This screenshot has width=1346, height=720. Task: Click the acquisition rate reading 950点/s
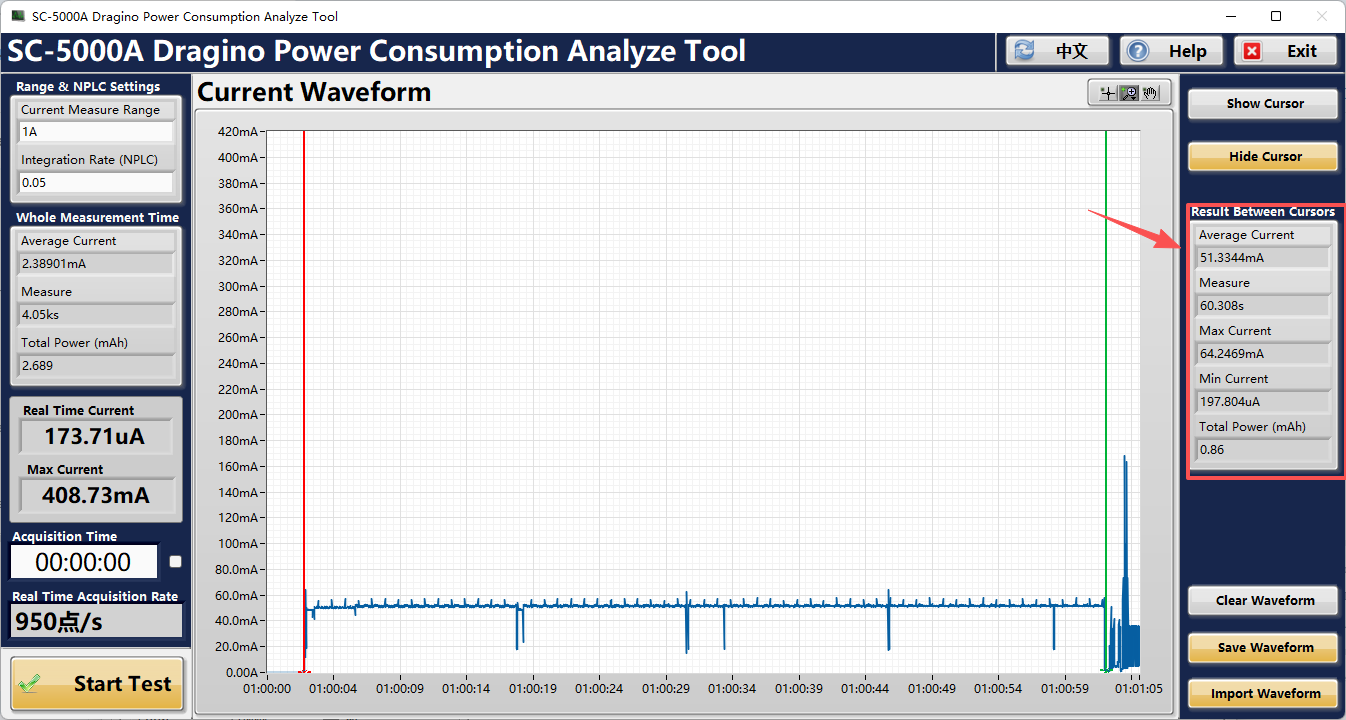tap(96, 622)
